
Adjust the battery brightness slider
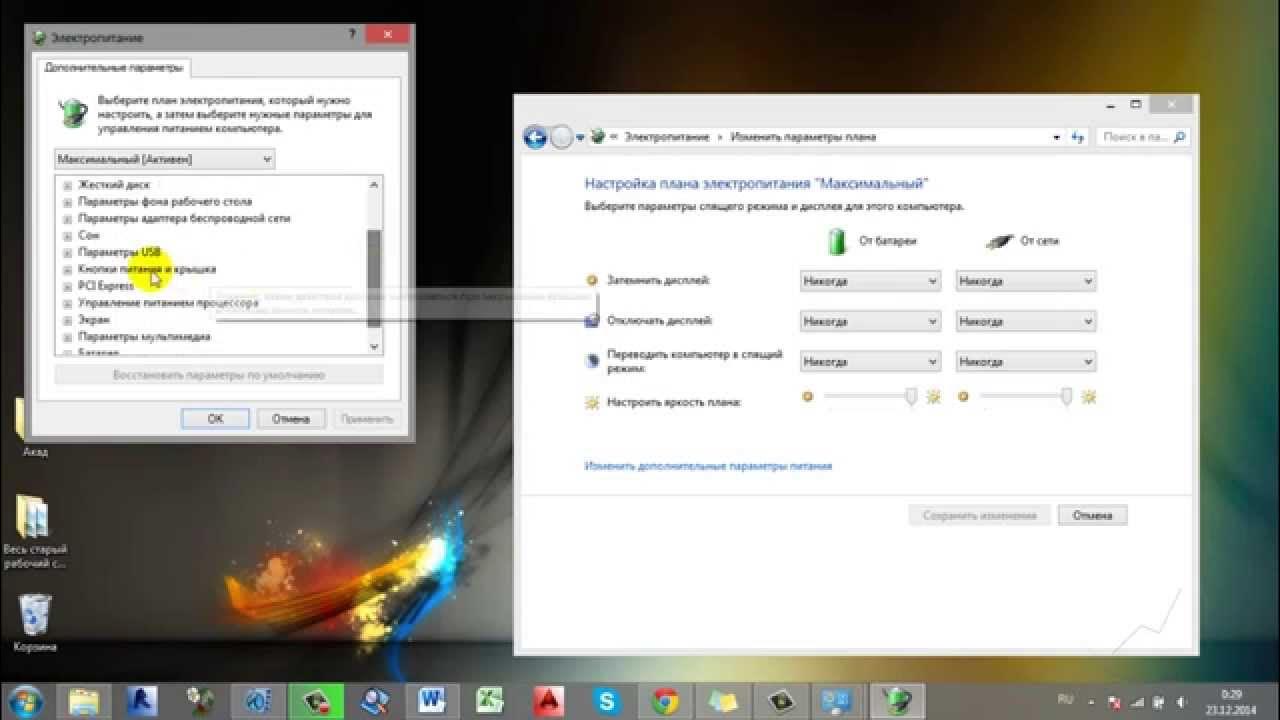click(911, 397)
